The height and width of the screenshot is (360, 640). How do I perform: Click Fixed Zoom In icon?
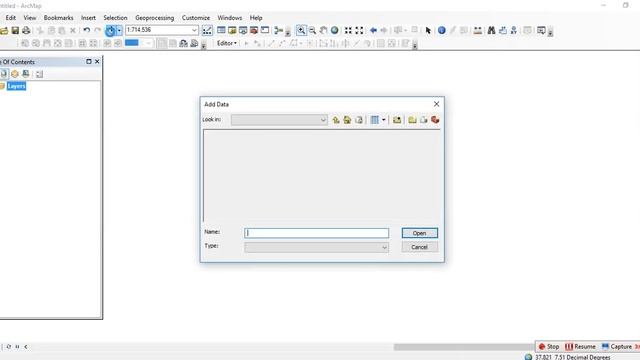coord(348,30)
